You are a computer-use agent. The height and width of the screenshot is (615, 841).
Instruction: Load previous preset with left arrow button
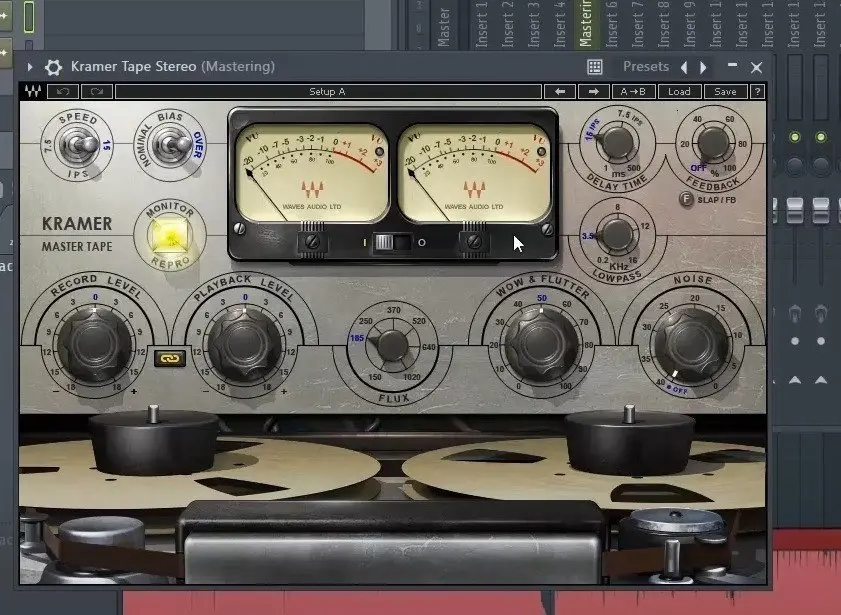coord(560,92)
